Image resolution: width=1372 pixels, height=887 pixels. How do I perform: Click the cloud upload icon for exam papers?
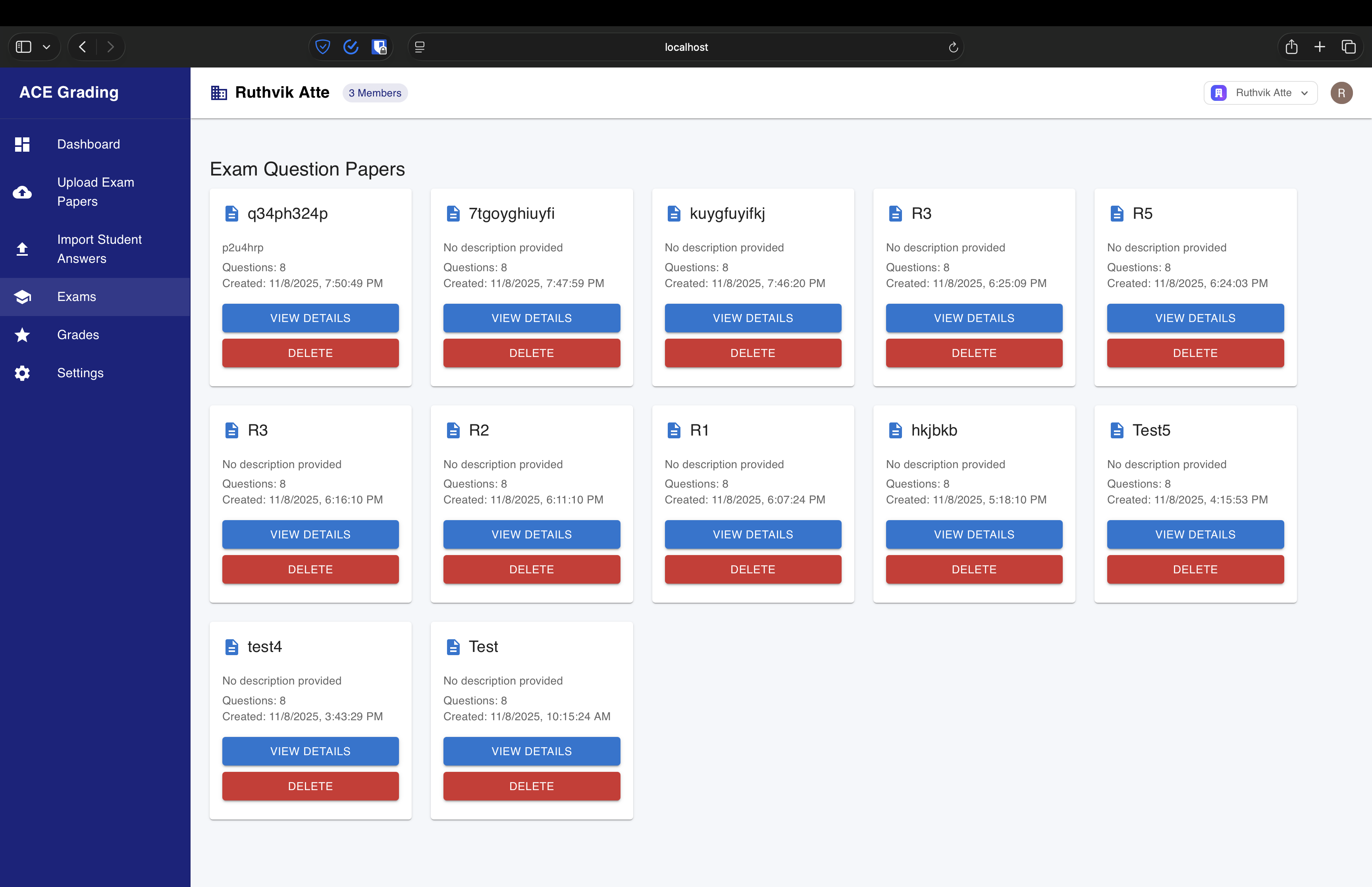click(22, 192)
